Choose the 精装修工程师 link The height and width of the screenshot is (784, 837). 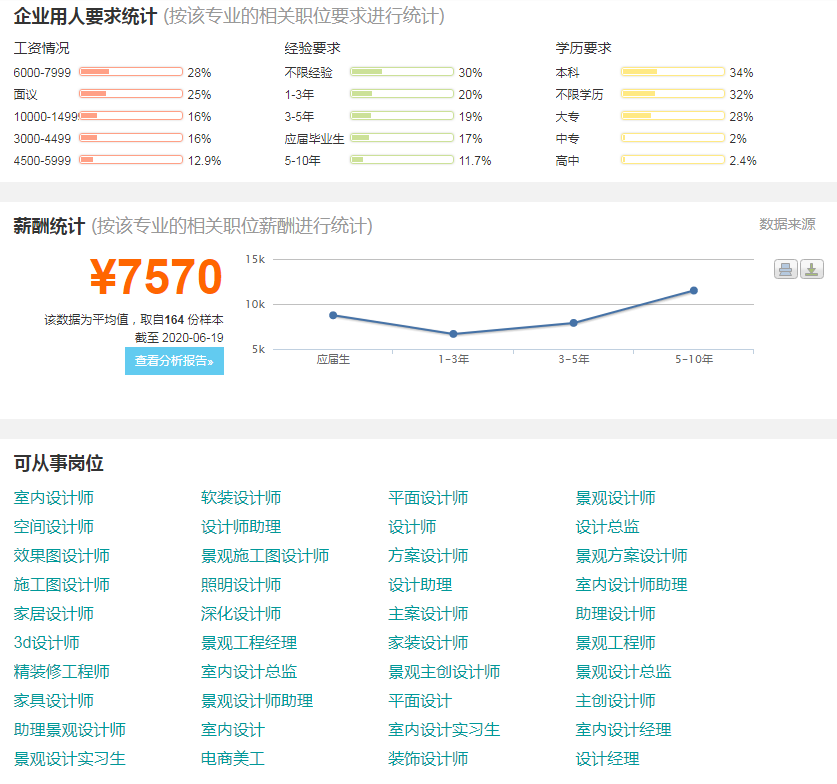[61, 671]
